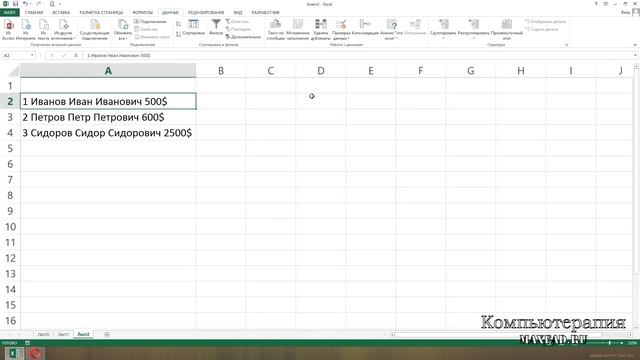Screen dimensions: 640x360
Task: Click the 'Консолидация' icon
Action: click(365, 28)
